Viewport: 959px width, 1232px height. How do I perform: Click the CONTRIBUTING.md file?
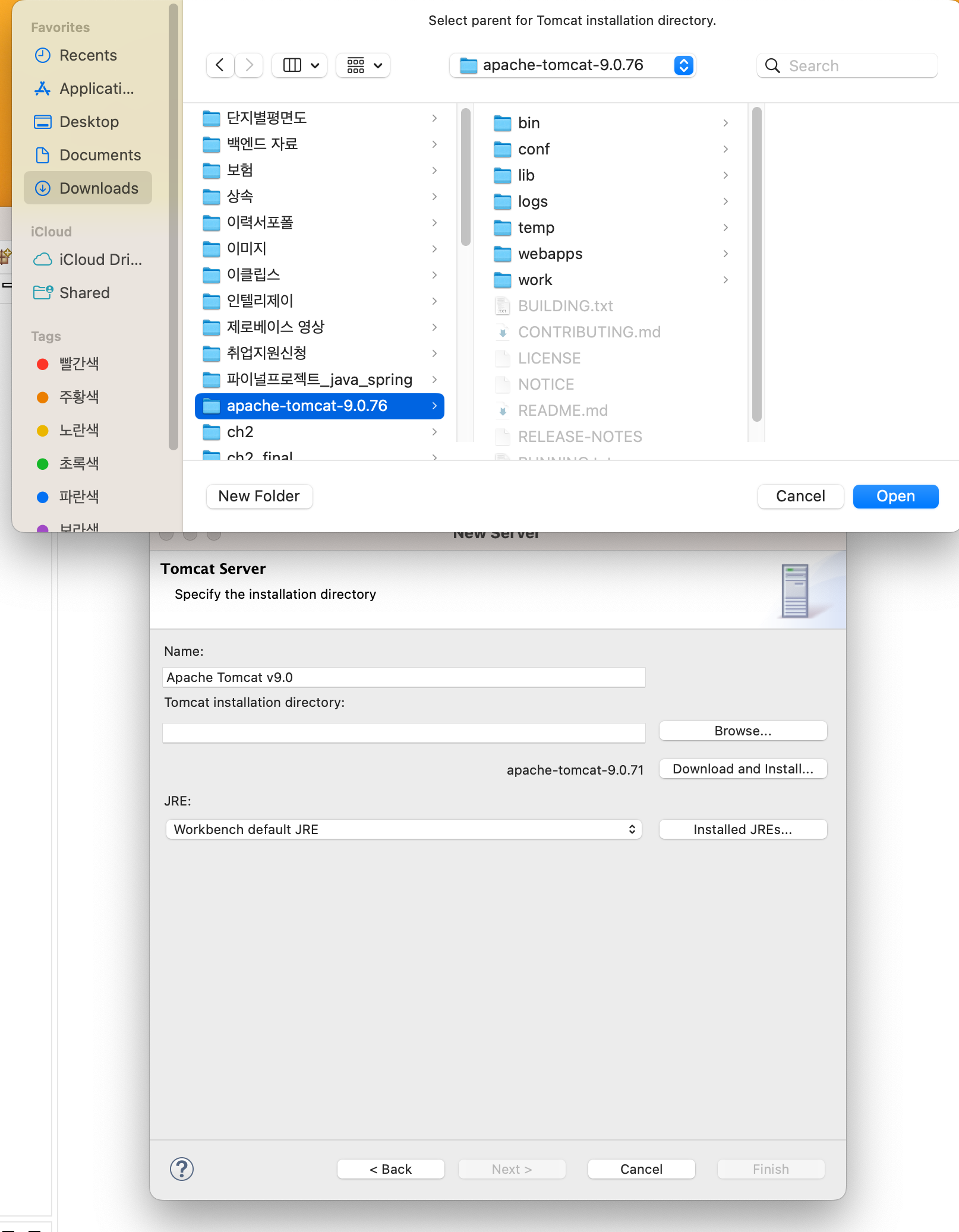point(589,332)
